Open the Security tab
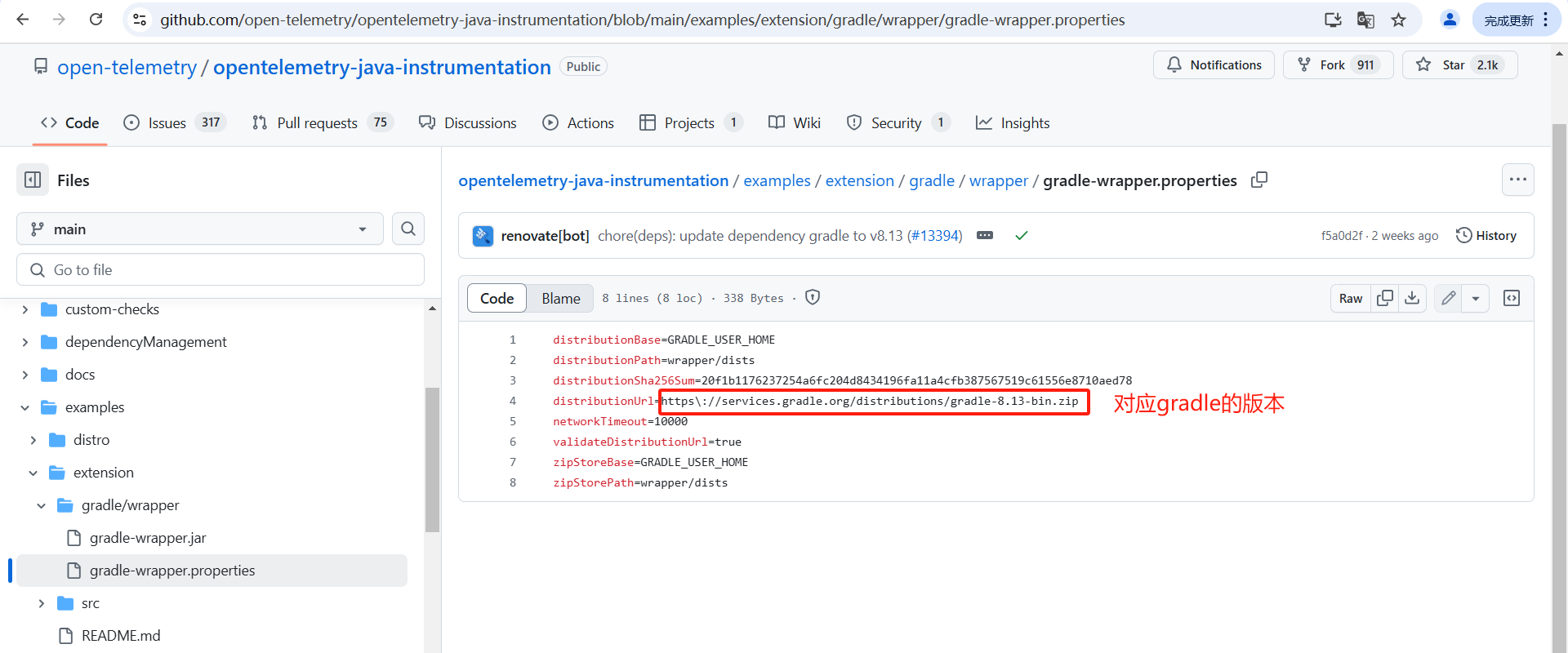Screen dimensions: 1568x653 [898, 122]
